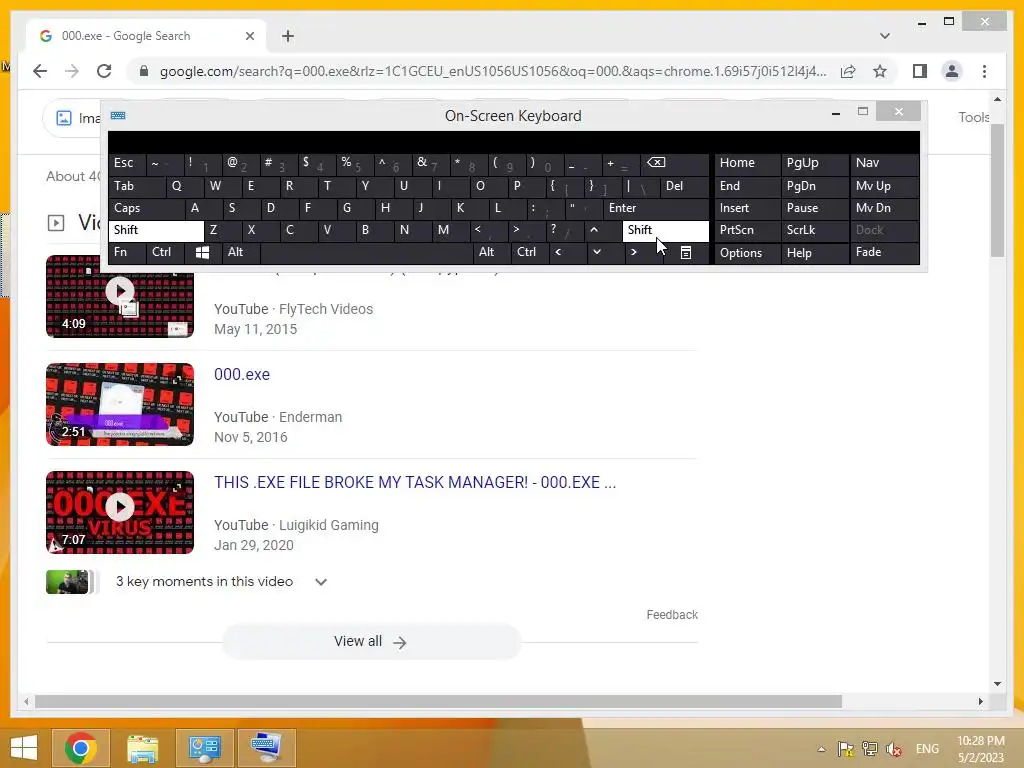This screenshot has height=768, width=1024.
Task: Toggle the Nav key
Action: point(884,163)
